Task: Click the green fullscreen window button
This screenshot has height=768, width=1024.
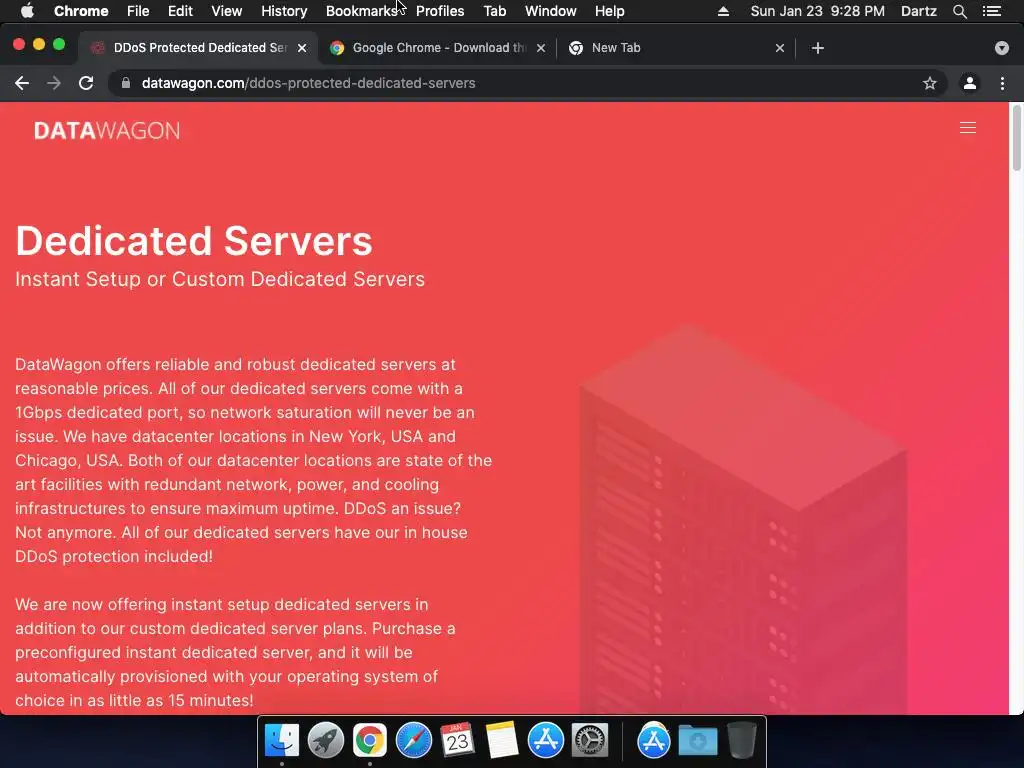Action: 59,44
